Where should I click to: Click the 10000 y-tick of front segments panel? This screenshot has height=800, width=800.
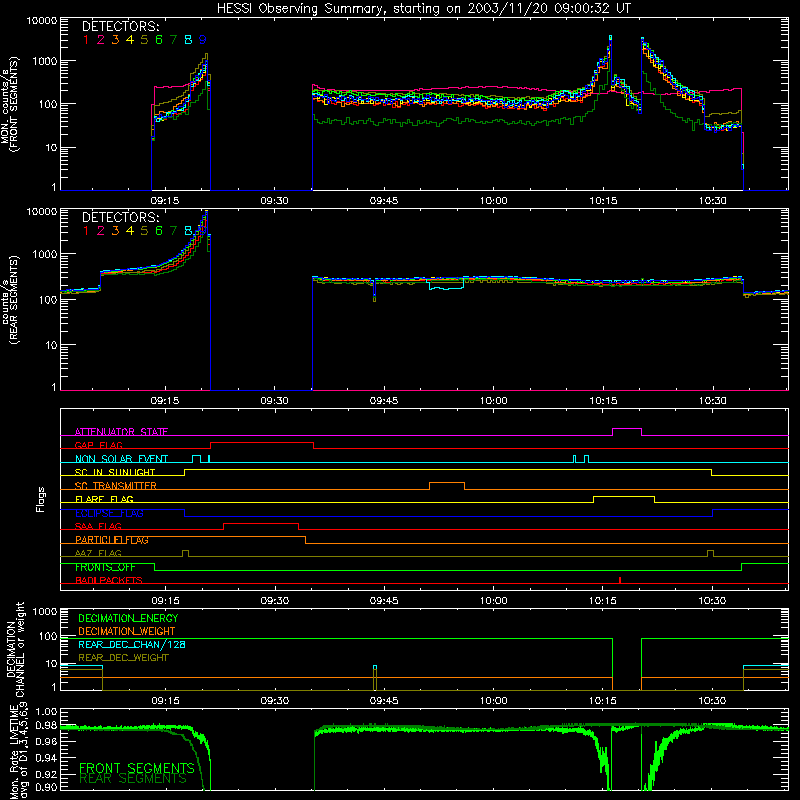click(x=42, y=21)
